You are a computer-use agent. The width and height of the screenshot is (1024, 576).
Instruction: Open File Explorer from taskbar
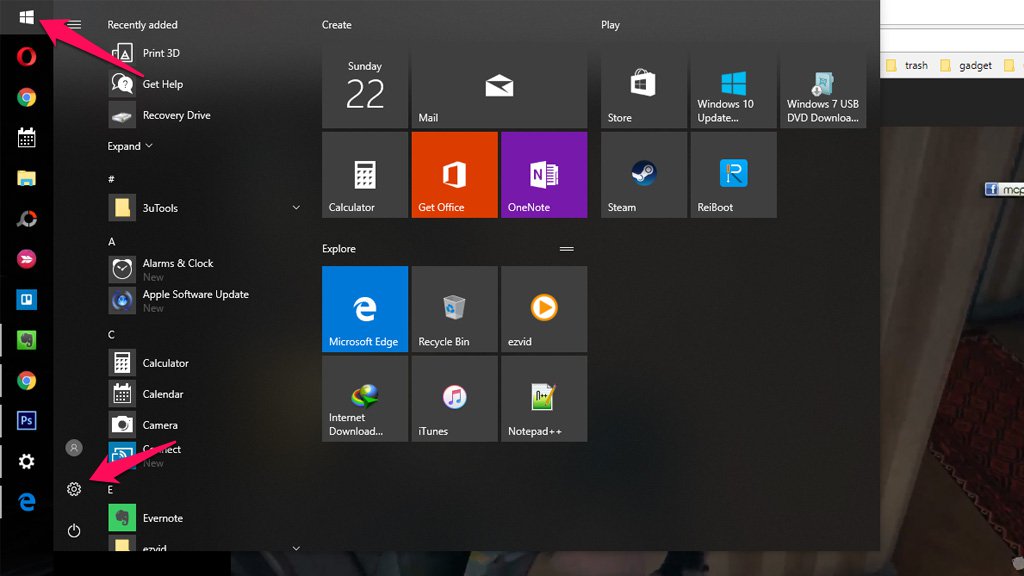click(x=26, y=178)
